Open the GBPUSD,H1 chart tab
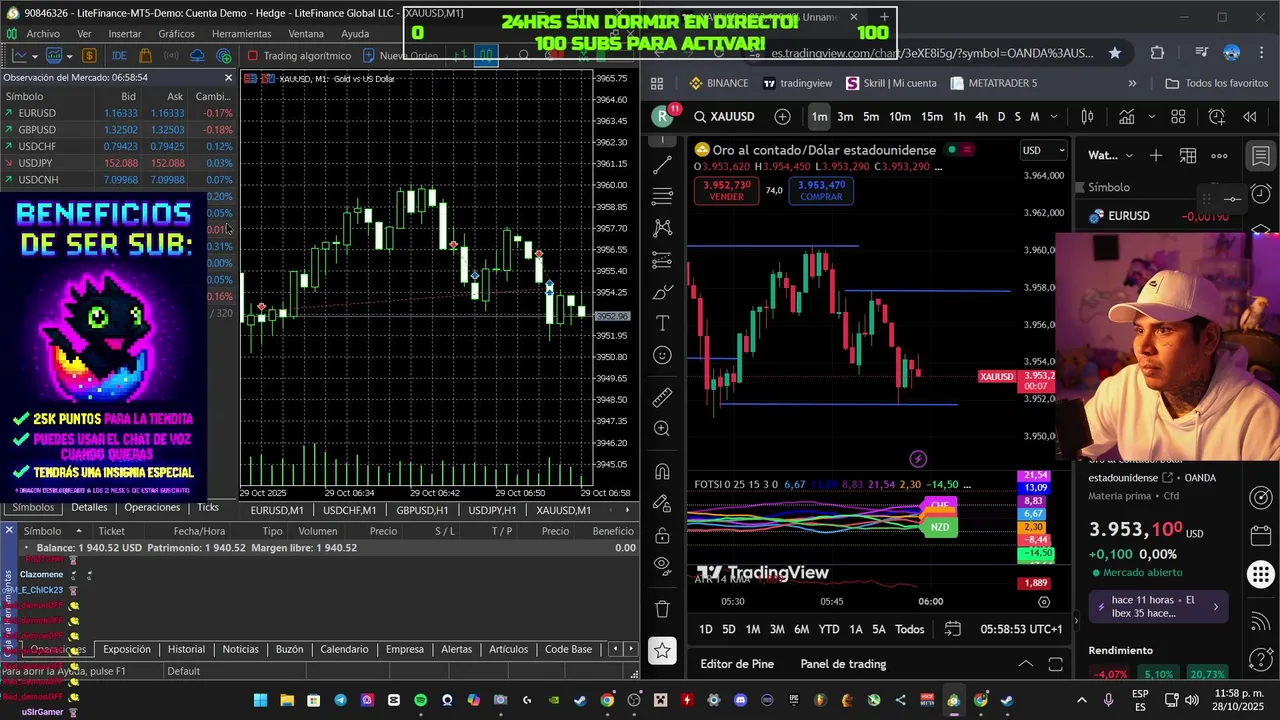Viewport: 1280px width, 720px height. tap(422, 510)
